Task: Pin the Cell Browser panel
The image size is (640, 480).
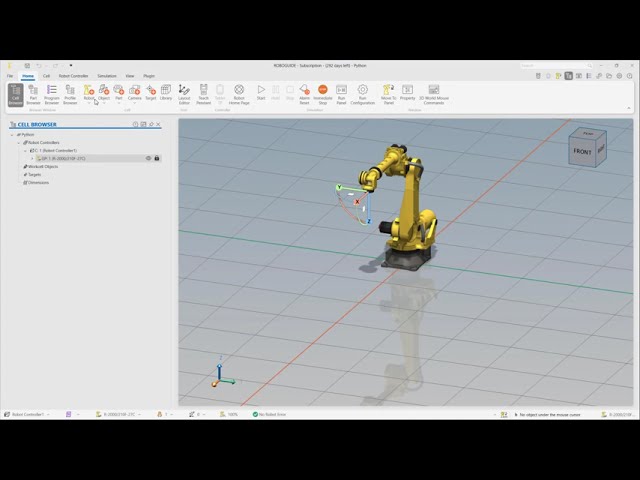Action: [151, 124]
